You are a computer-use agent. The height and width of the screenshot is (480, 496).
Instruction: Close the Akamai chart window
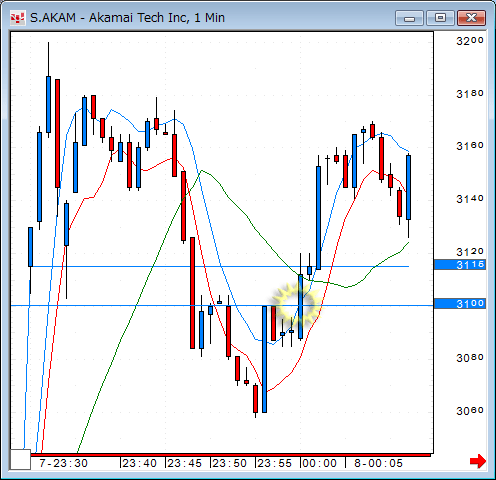click(471, 18)
